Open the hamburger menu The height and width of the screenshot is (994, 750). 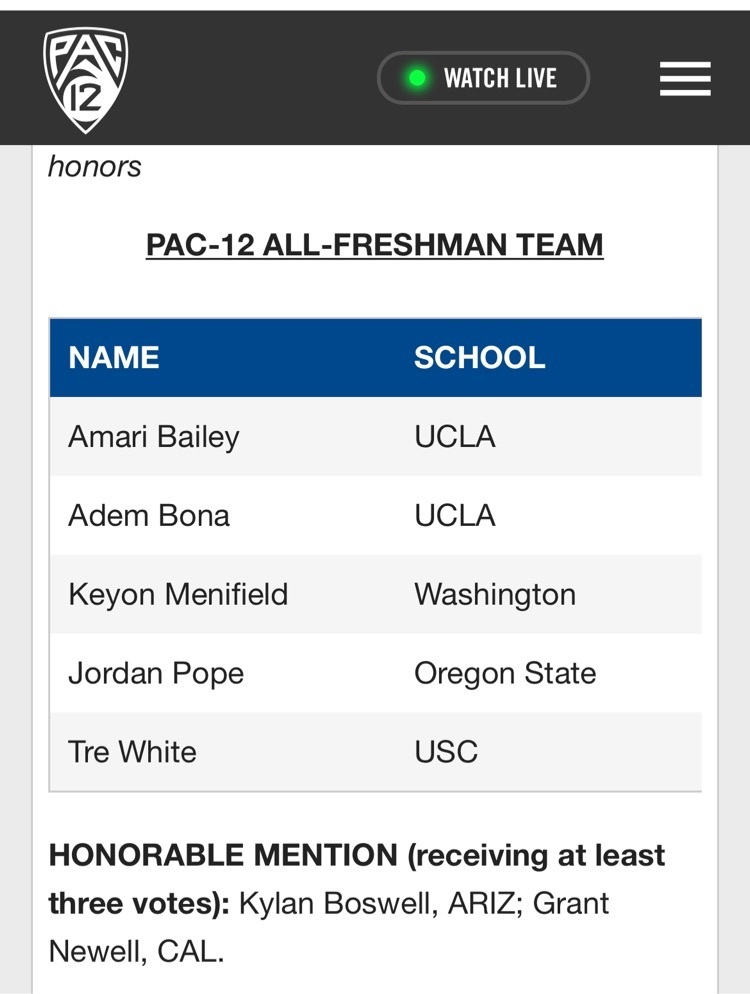685,79
